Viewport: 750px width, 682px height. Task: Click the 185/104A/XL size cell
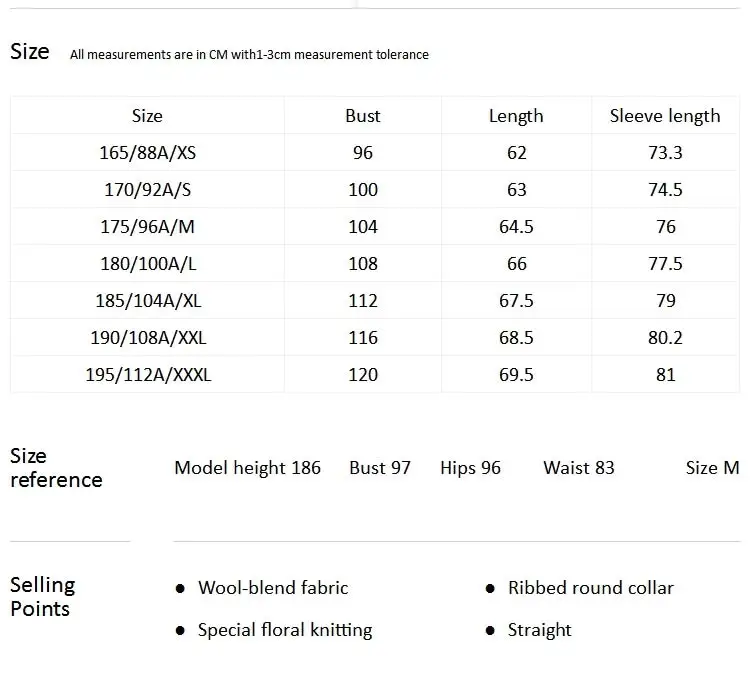(148, 300)
